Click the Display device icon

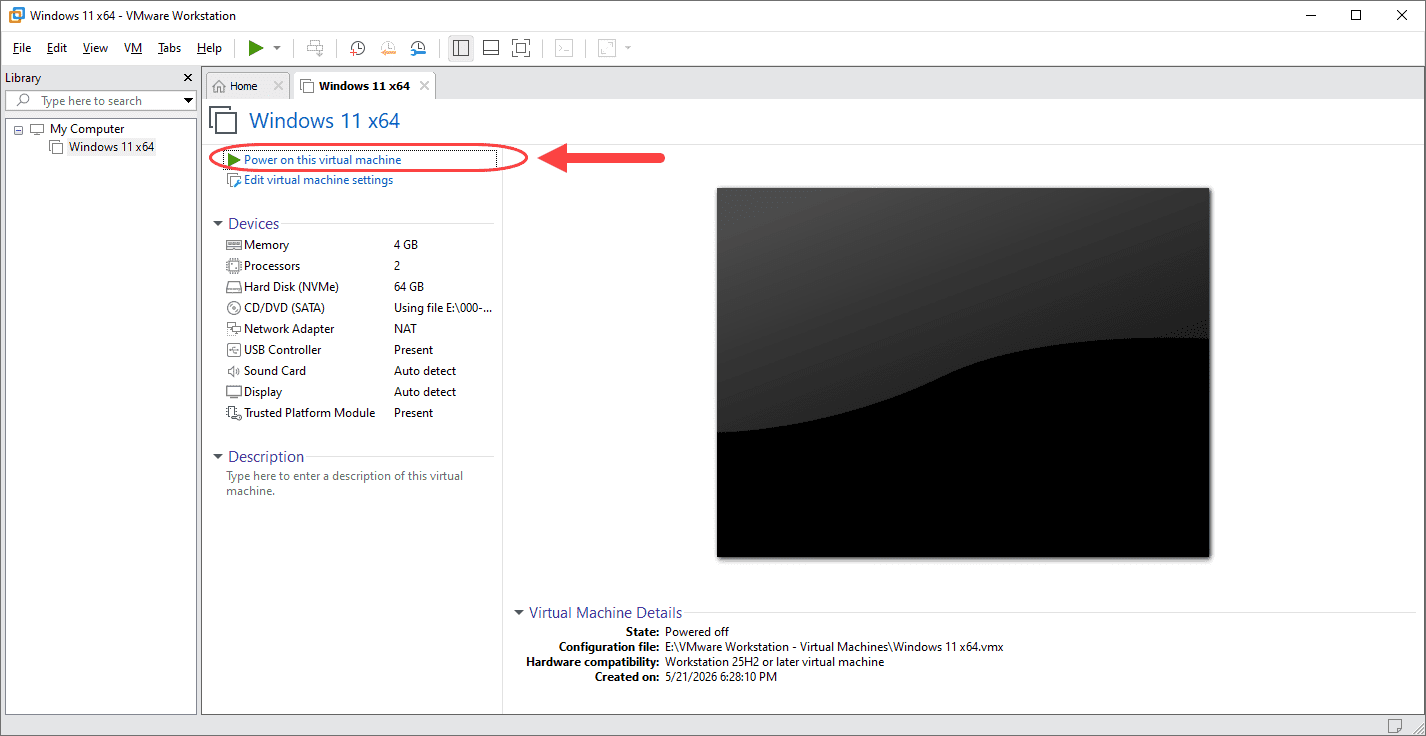234,392
